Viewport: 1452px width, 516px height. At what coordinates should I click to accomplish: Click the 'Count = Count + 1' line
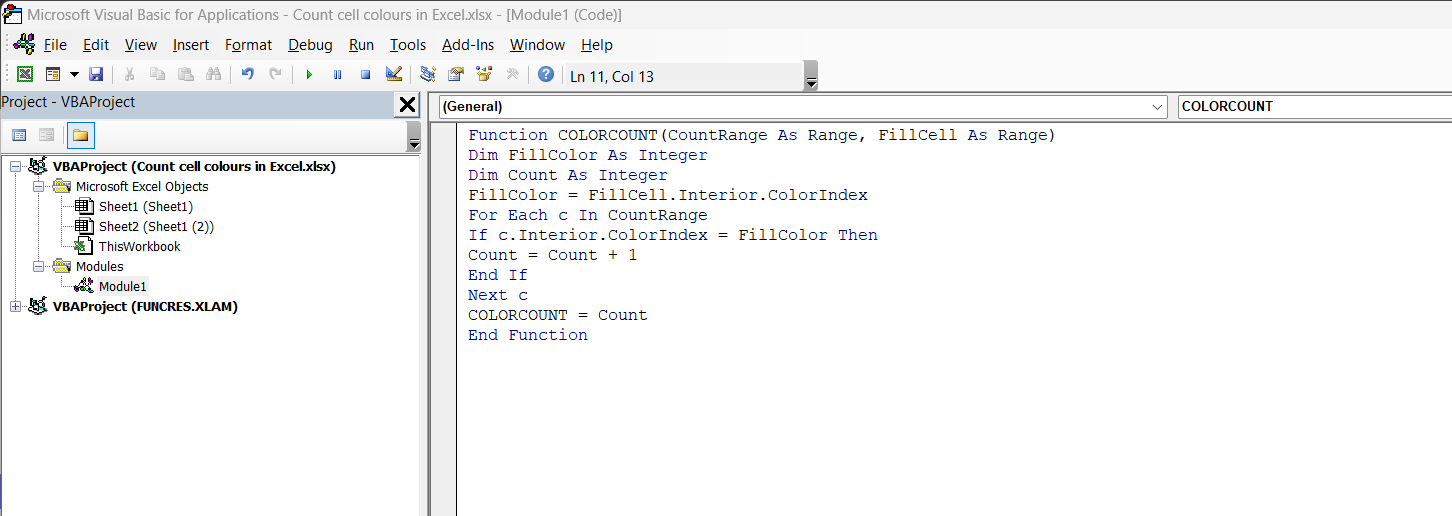(x=553, y=255)
